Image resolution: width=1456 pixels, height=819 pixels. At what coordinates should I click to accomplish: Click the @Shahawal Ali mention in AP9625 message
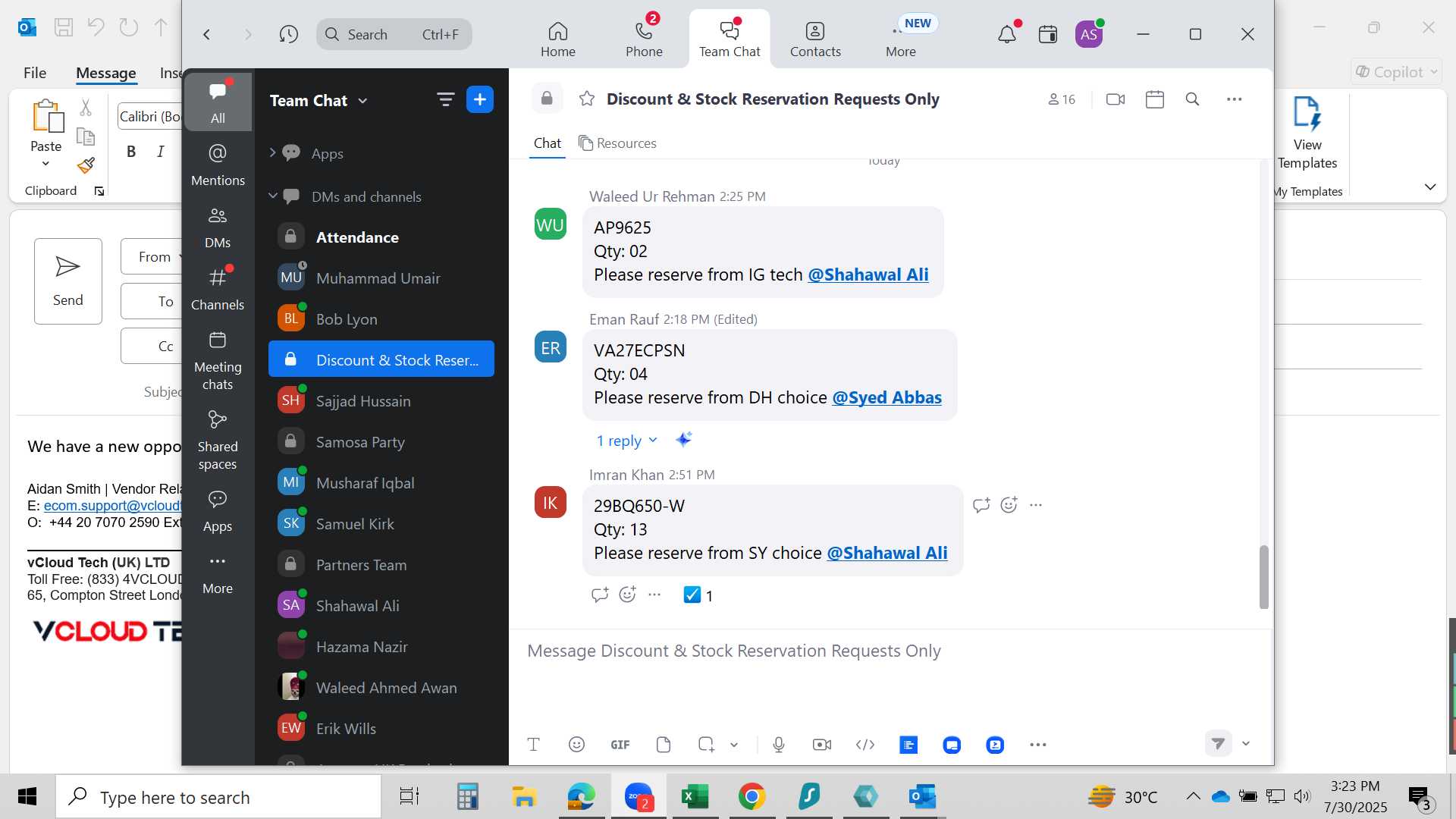(x=868, y=275)
